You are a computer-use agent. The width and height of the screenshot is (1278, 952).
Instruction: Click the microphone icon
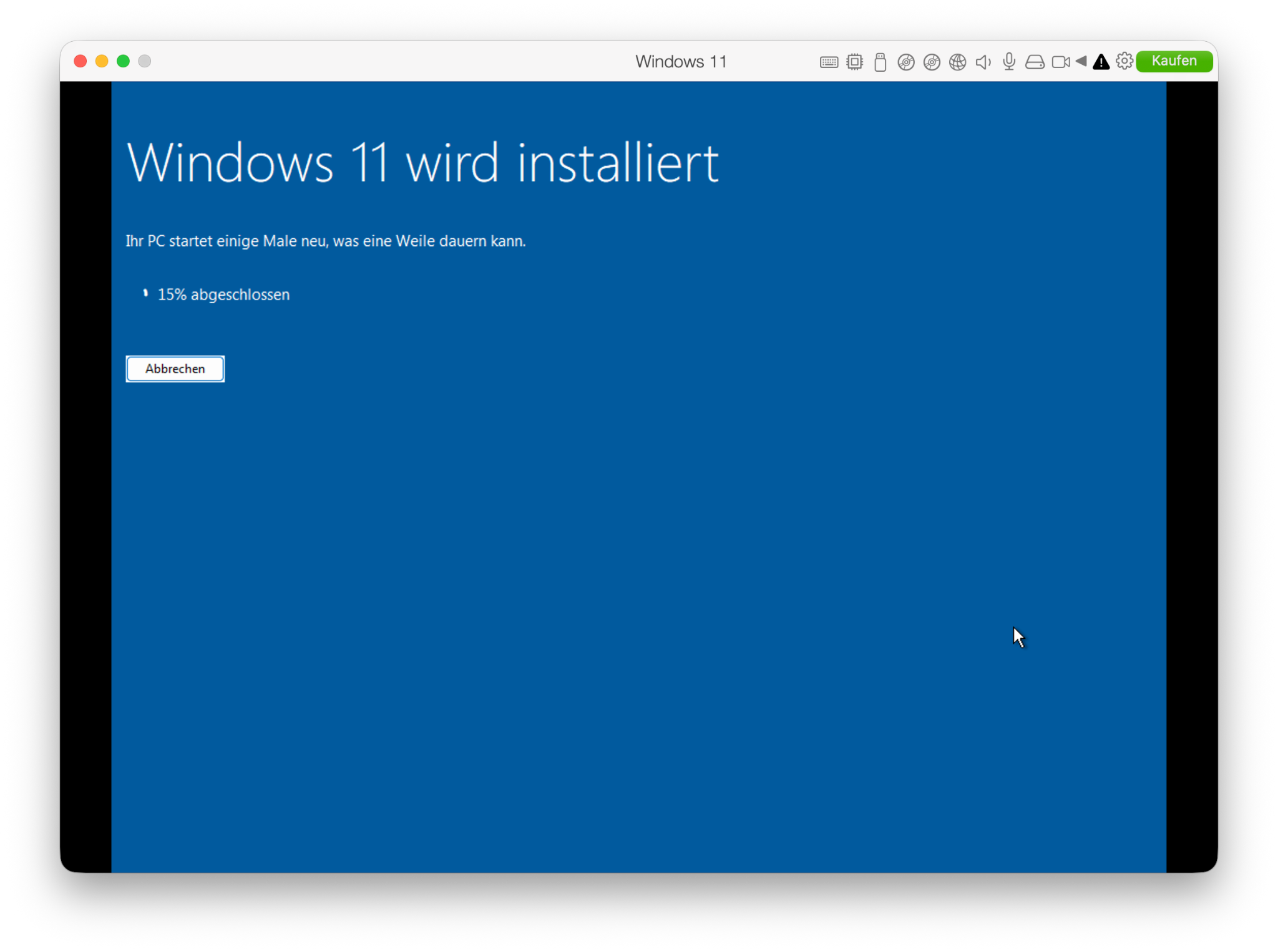[x=1008, y=62]
